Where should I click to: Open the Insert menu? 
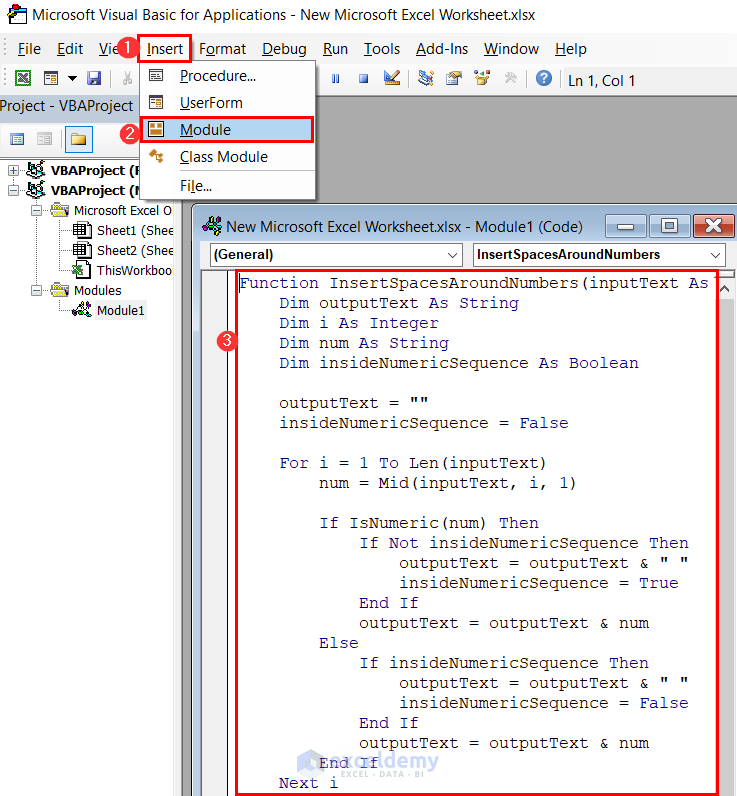point(164,49)
